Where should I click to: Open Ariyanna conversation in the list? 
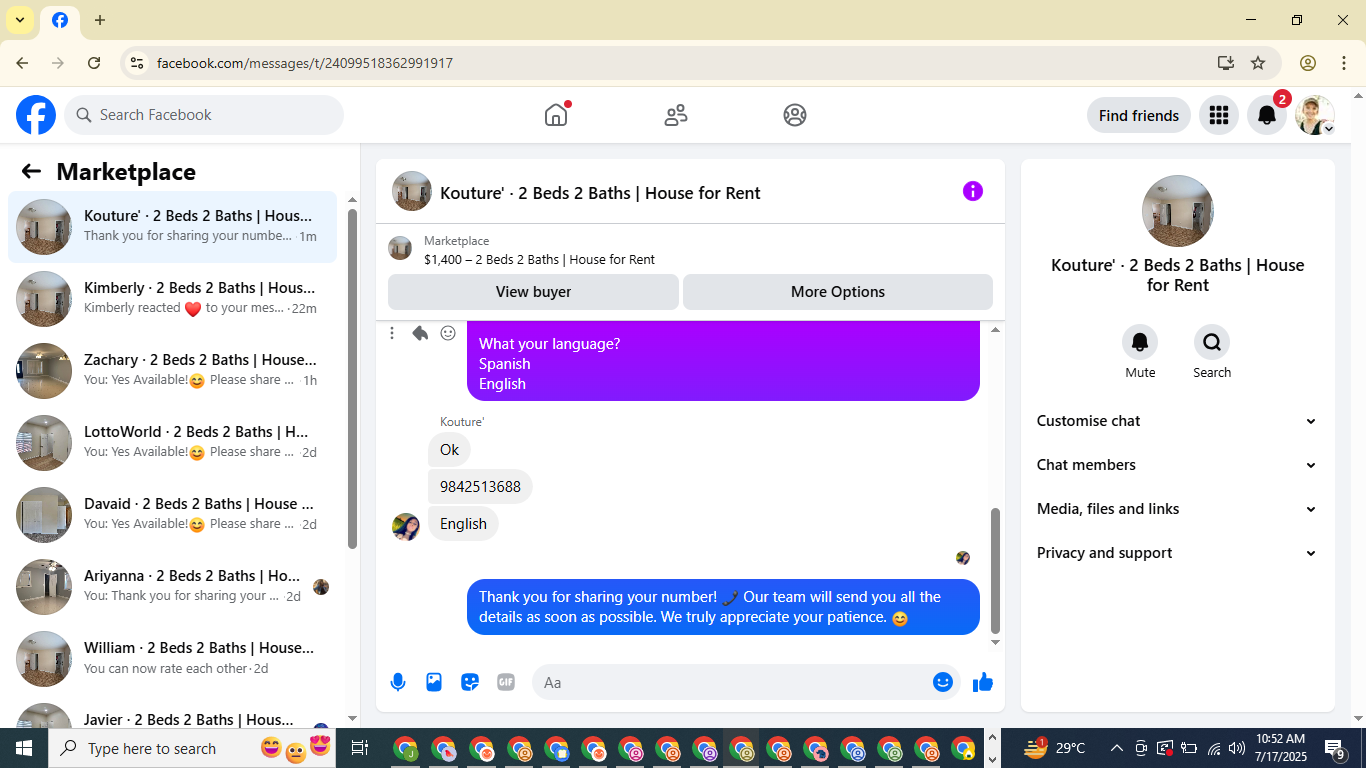pos(173,587)
